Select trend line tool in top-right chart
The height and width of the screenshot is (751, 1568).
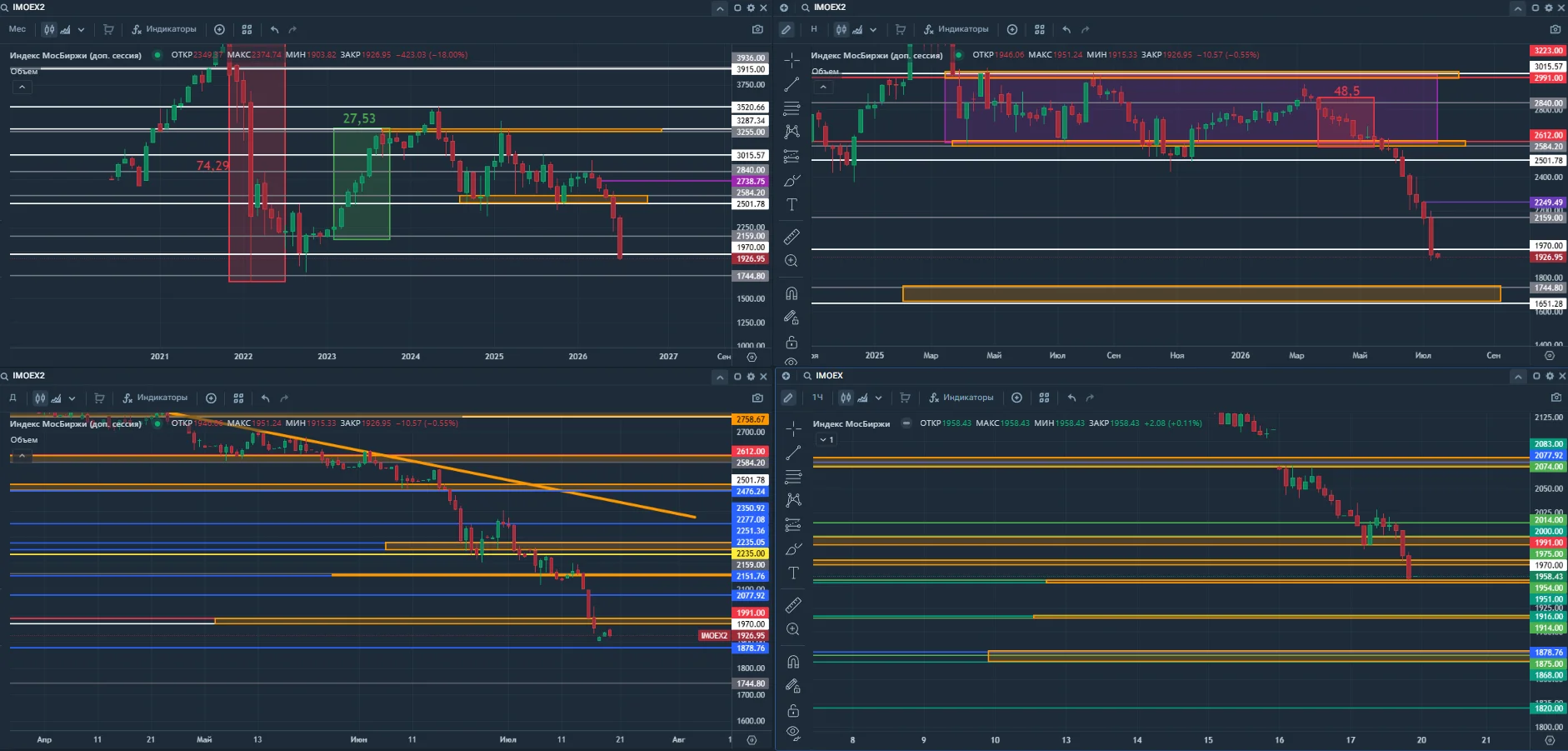pyautogui.click(x=791, y=84)
